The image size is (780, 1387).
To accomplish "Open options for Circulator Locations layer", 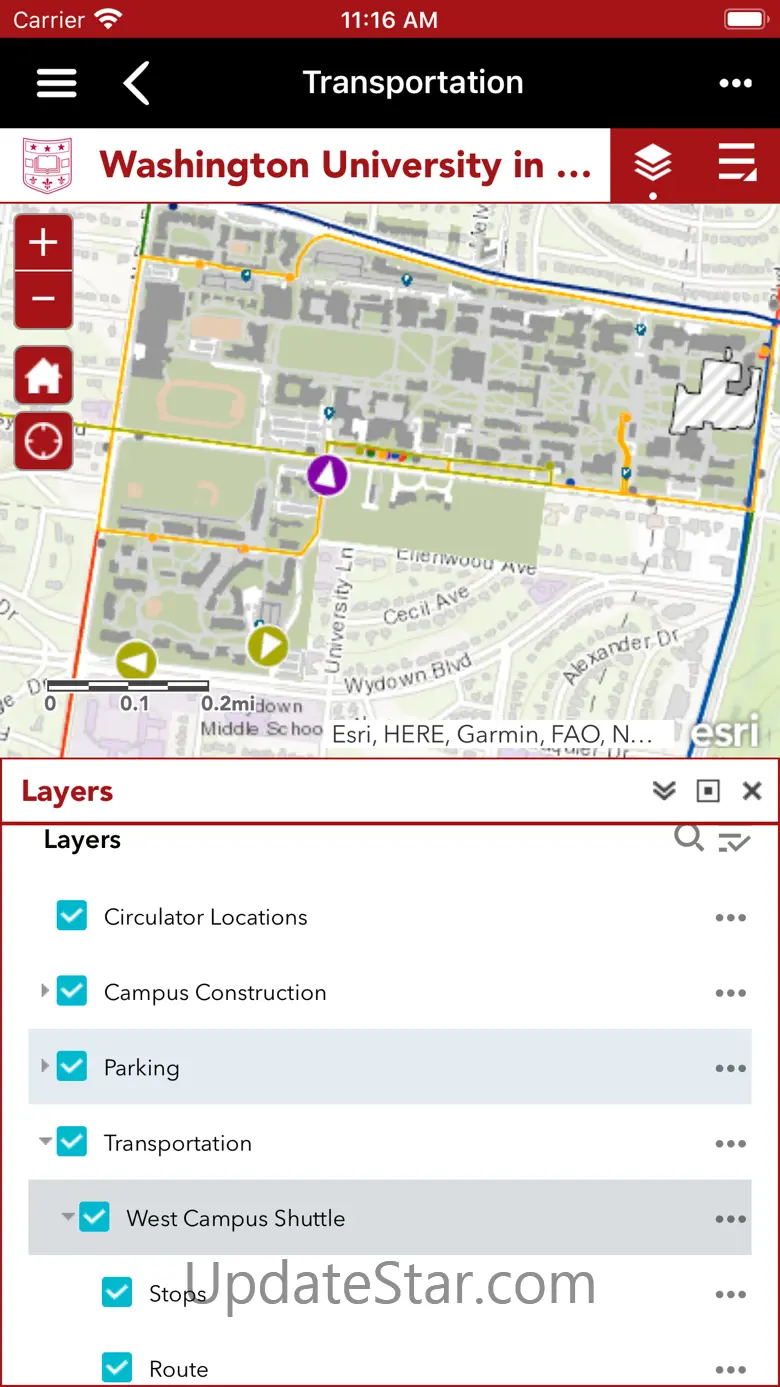I will coord(730,918).
